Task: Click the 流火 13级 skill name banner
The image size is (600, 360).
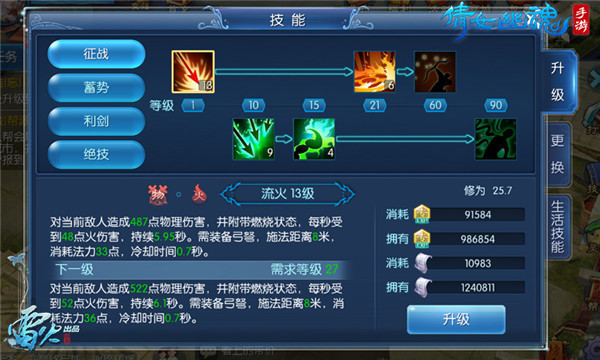Action: tap(287, 194)
